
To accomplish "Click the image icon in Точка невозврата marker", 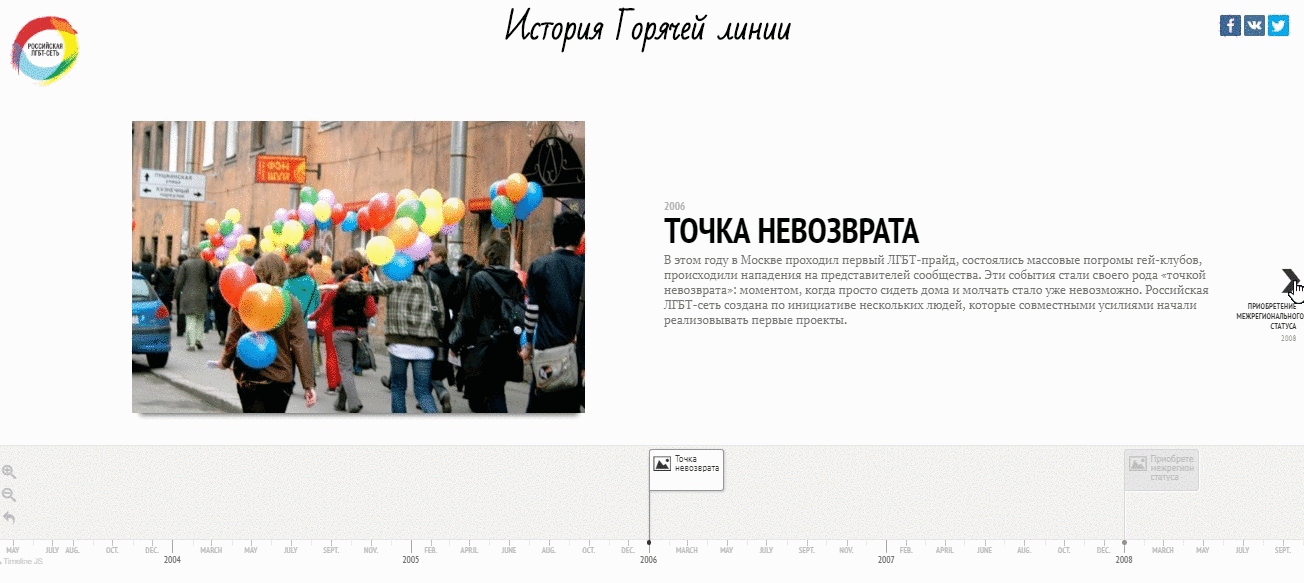I will click(x=662, y=464).
